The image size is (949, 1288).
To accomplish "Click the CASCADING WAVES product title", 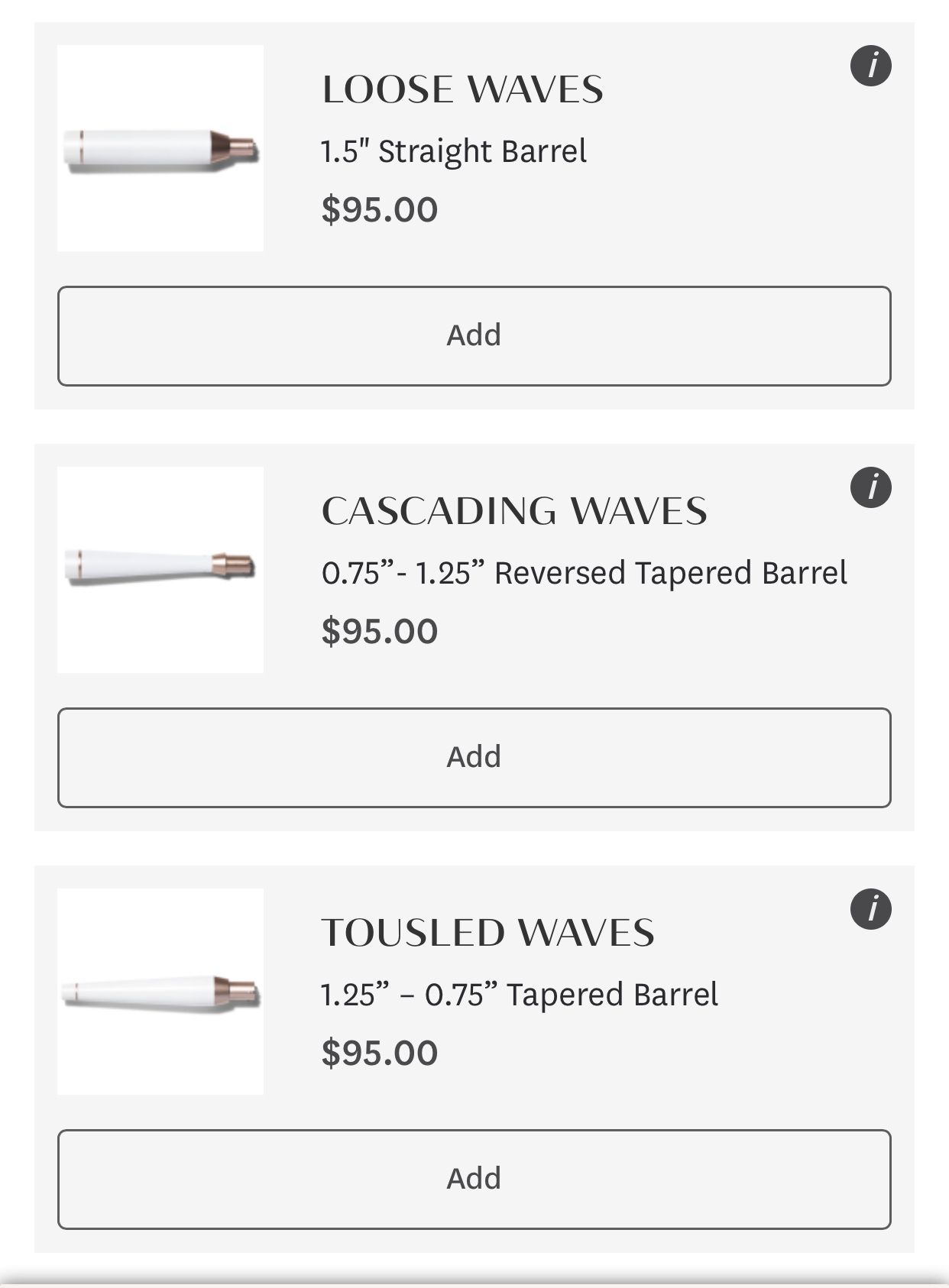I will coord(514,511).
